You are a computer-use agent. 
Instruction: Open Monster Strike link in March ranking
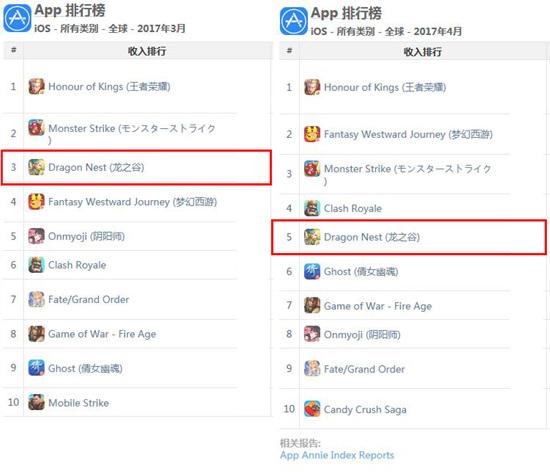tap(132, 134)
